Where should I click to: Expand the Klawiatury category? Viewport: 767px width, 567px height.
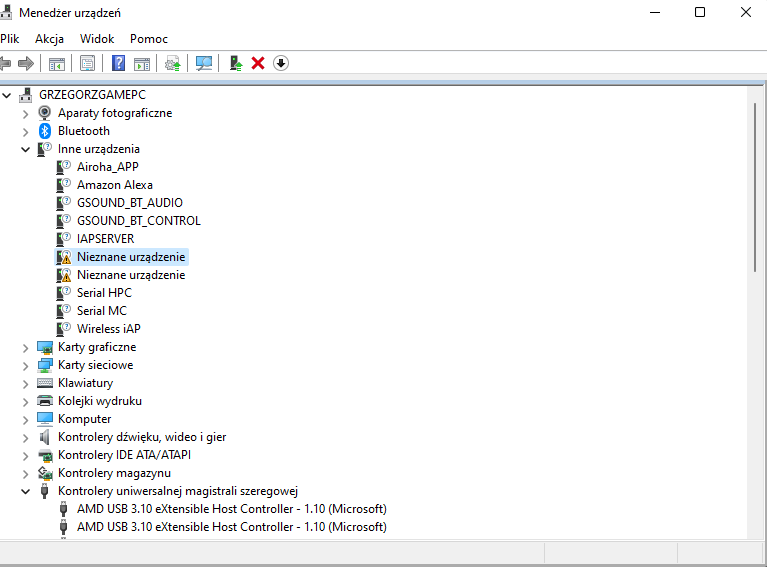(25, 384)
